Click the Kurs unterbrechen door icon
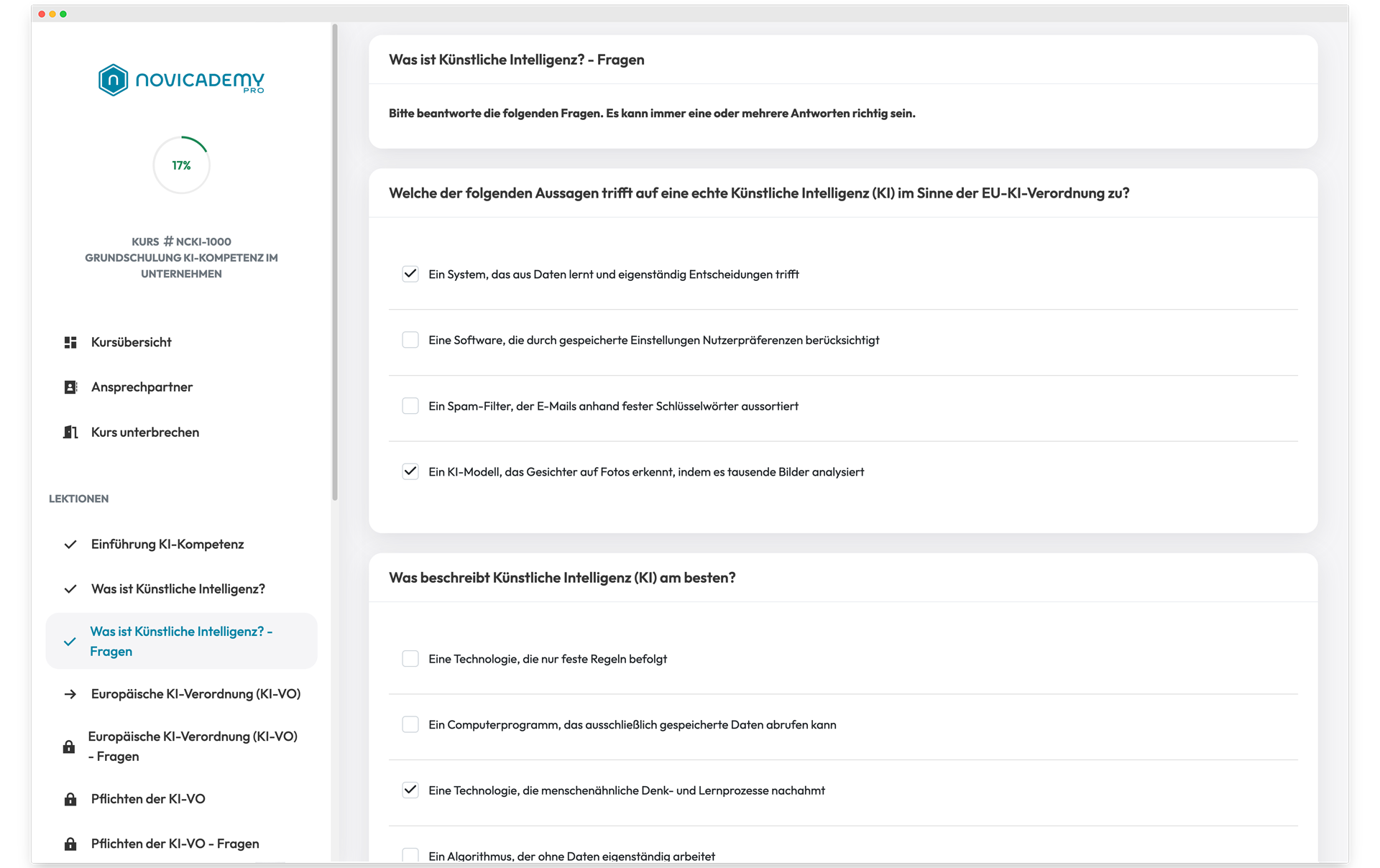This screenshot has width=1380, height=868. (70, 432)
